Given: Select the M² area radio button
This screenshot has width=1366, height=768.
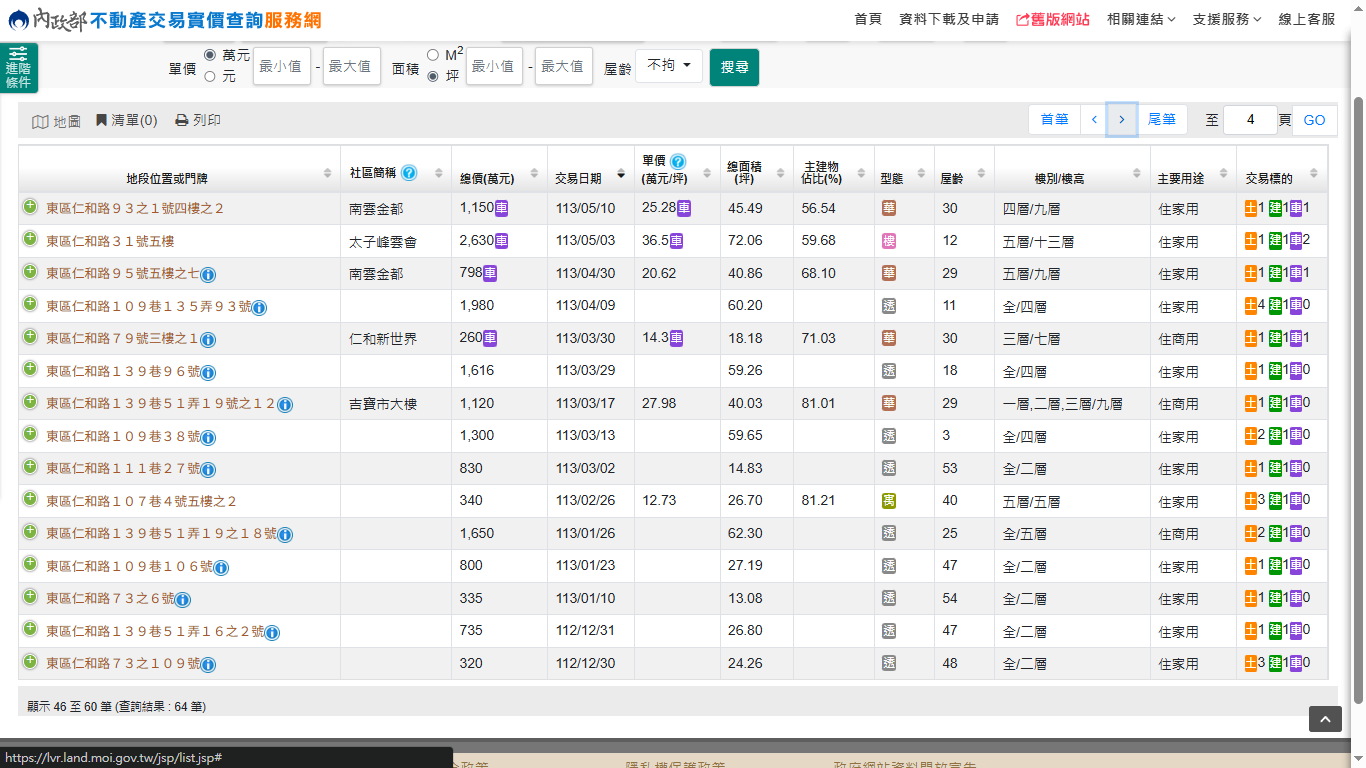Looking at the screenshot, I should tap(433, 55).
